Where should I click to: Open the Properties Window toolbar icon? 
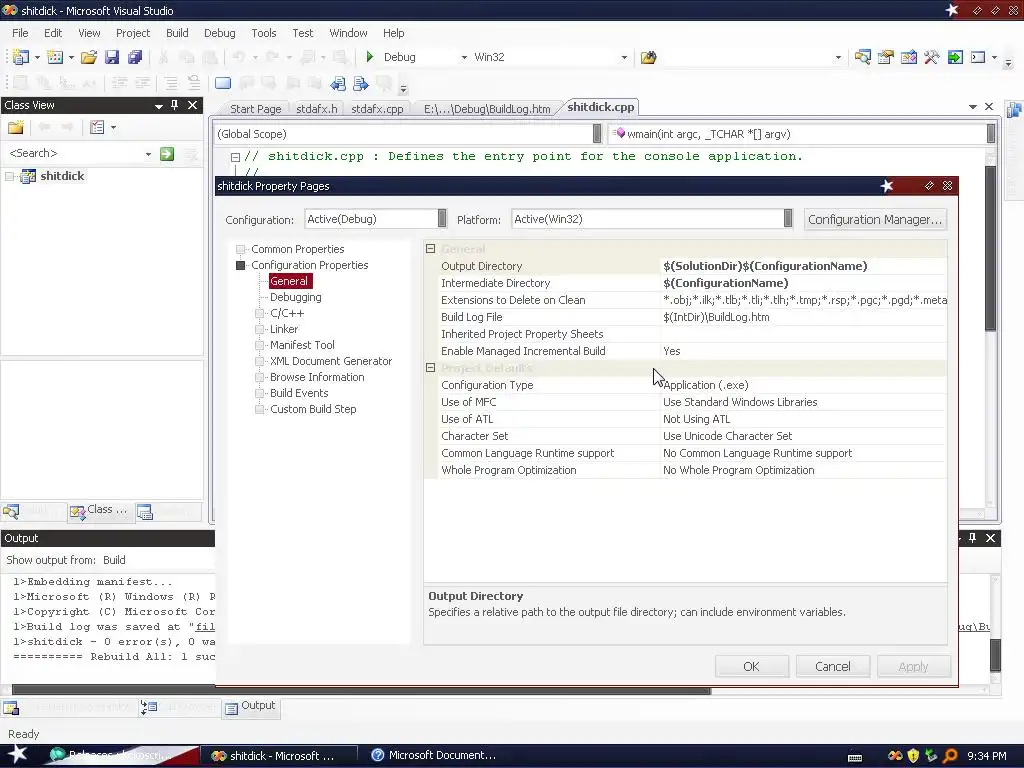[886, 57]
